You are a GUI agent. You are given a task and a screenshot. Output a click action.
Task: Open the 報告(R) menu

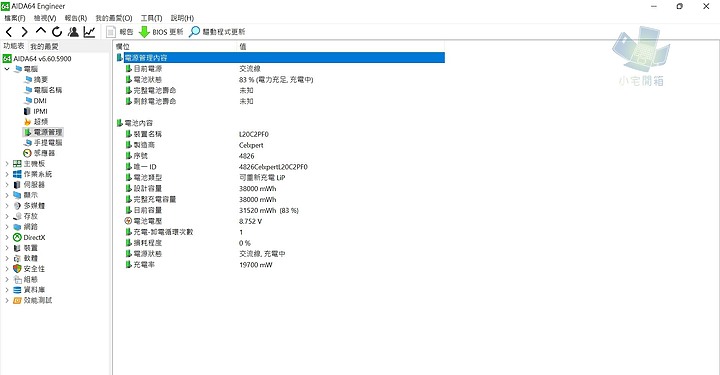(x=76, y=18)
